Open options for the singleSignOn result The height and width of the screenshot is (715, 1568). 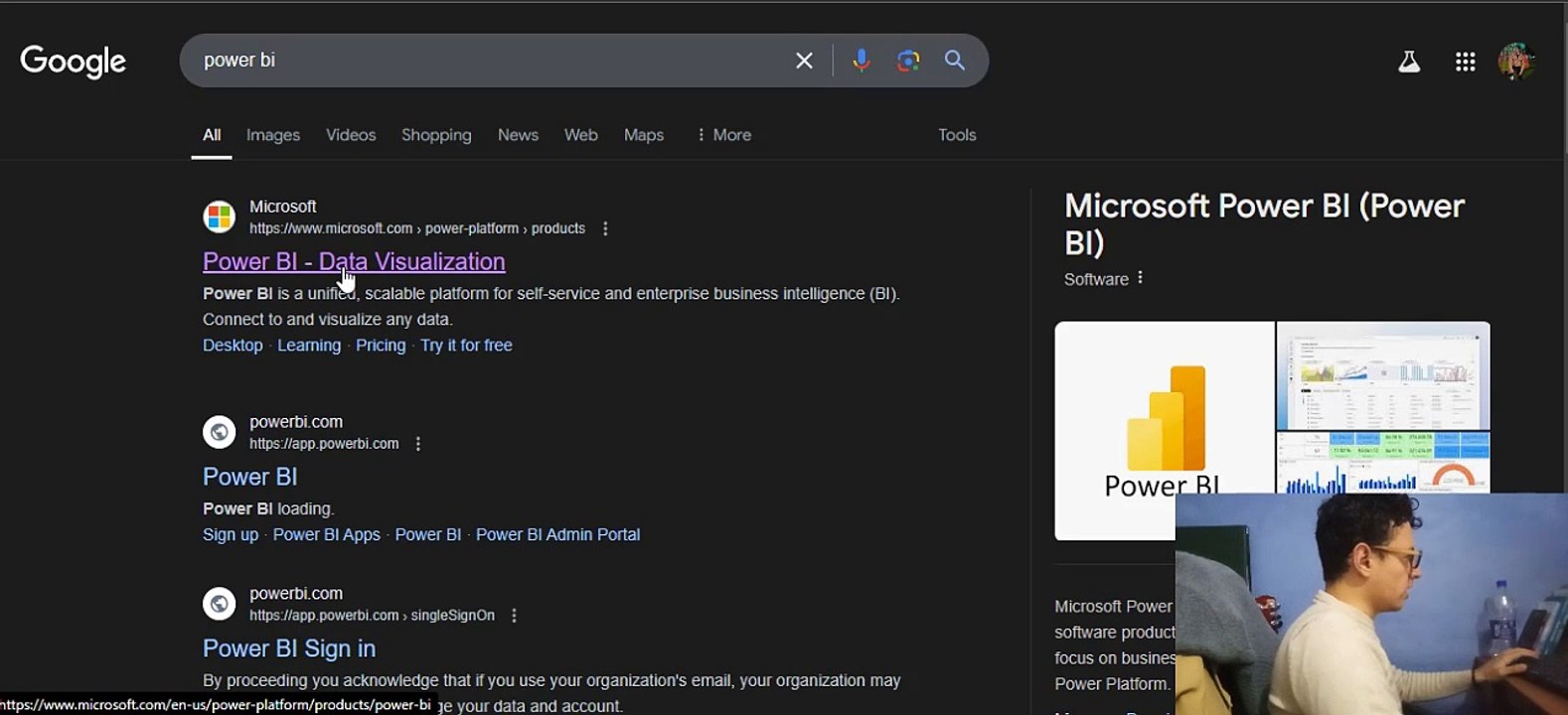[x=514, y=616]
